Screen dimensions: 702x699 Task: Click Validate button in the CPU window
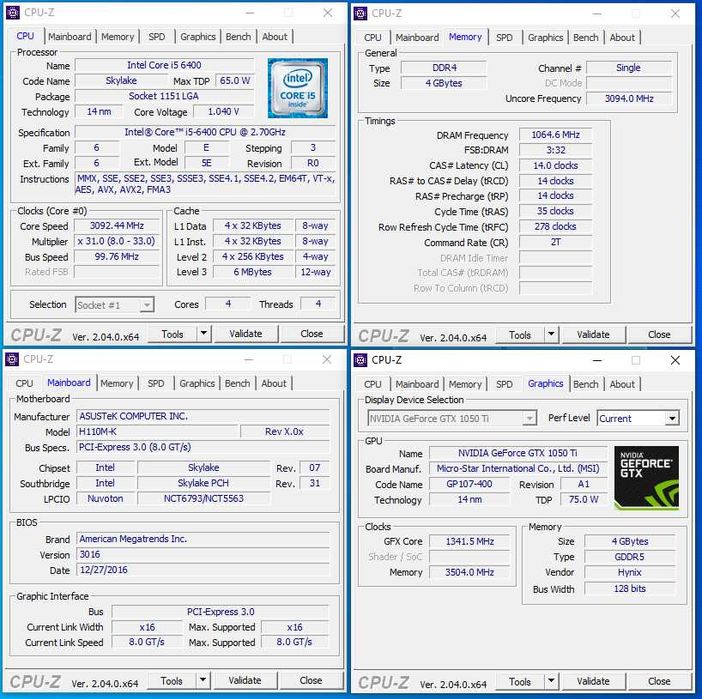(x=246, y=334)
